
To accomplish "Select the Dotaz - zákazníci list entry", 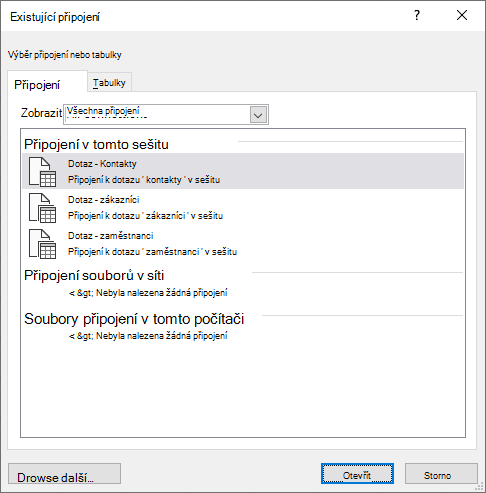I will pyautogui.click(x=243, y=207).
